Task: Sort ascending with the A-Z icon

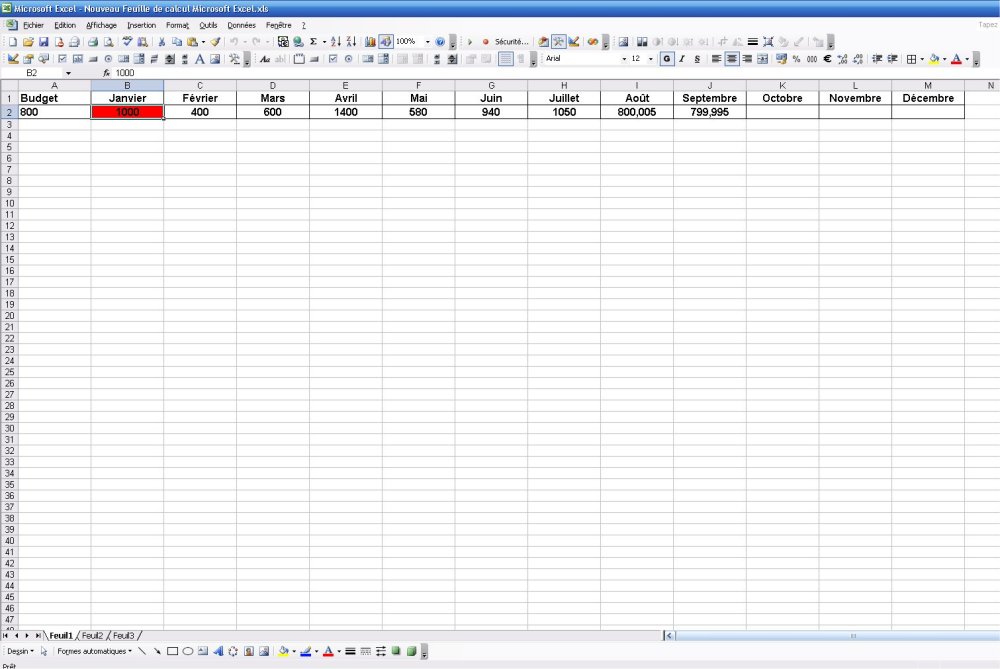Action: [336, 42]
